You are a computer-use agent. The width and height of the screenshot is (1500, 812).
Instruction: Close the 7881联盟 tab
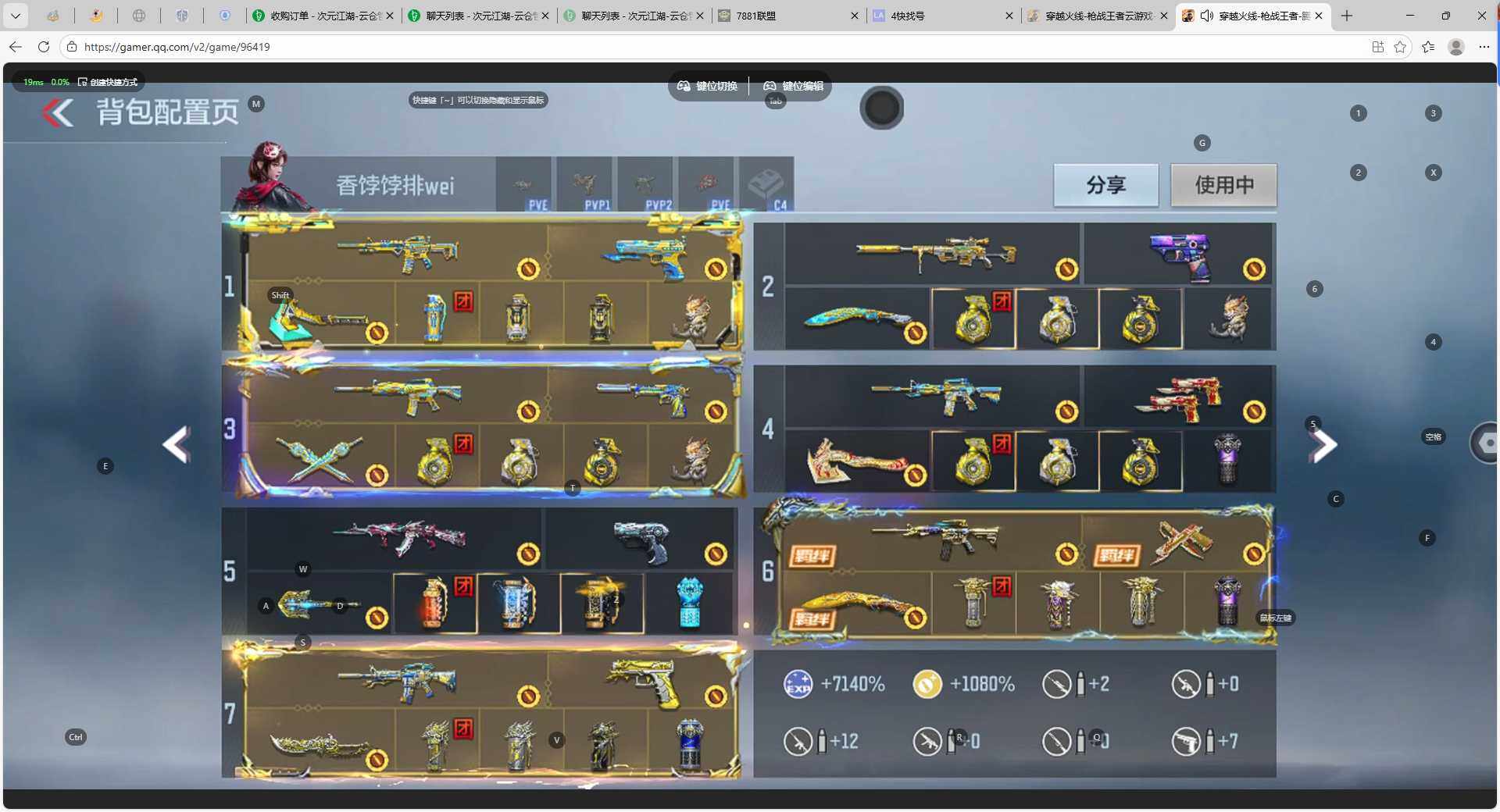[854, 16]
